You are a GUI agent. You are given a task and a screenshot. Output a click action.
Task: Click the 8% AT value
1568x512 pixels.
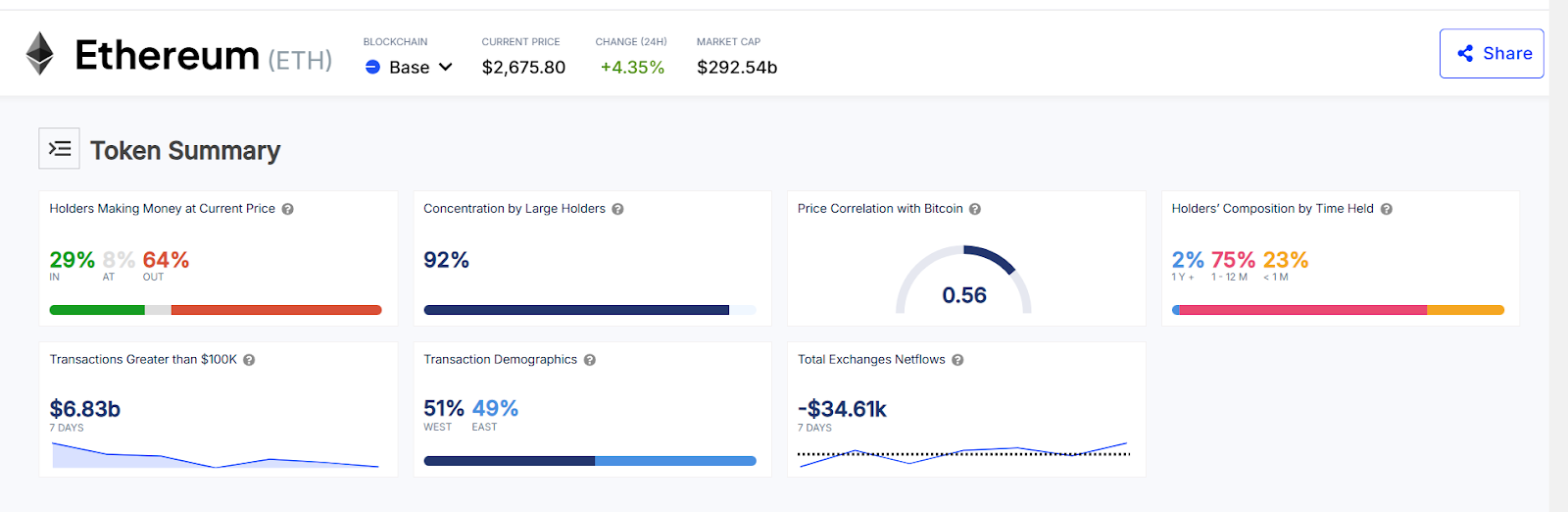(119, 260)
